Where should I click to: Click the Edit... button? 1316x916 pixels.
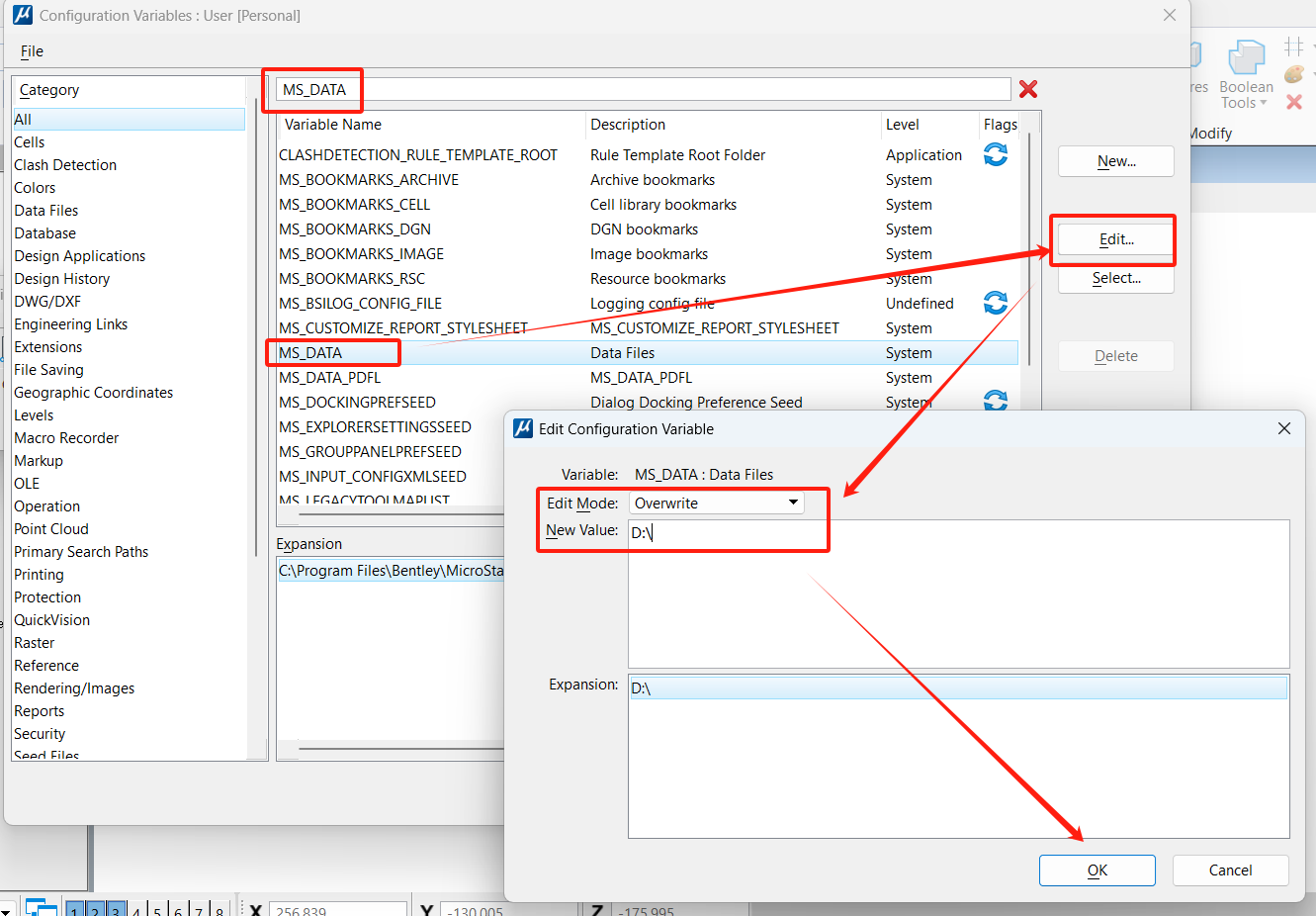pos(1116,239)
